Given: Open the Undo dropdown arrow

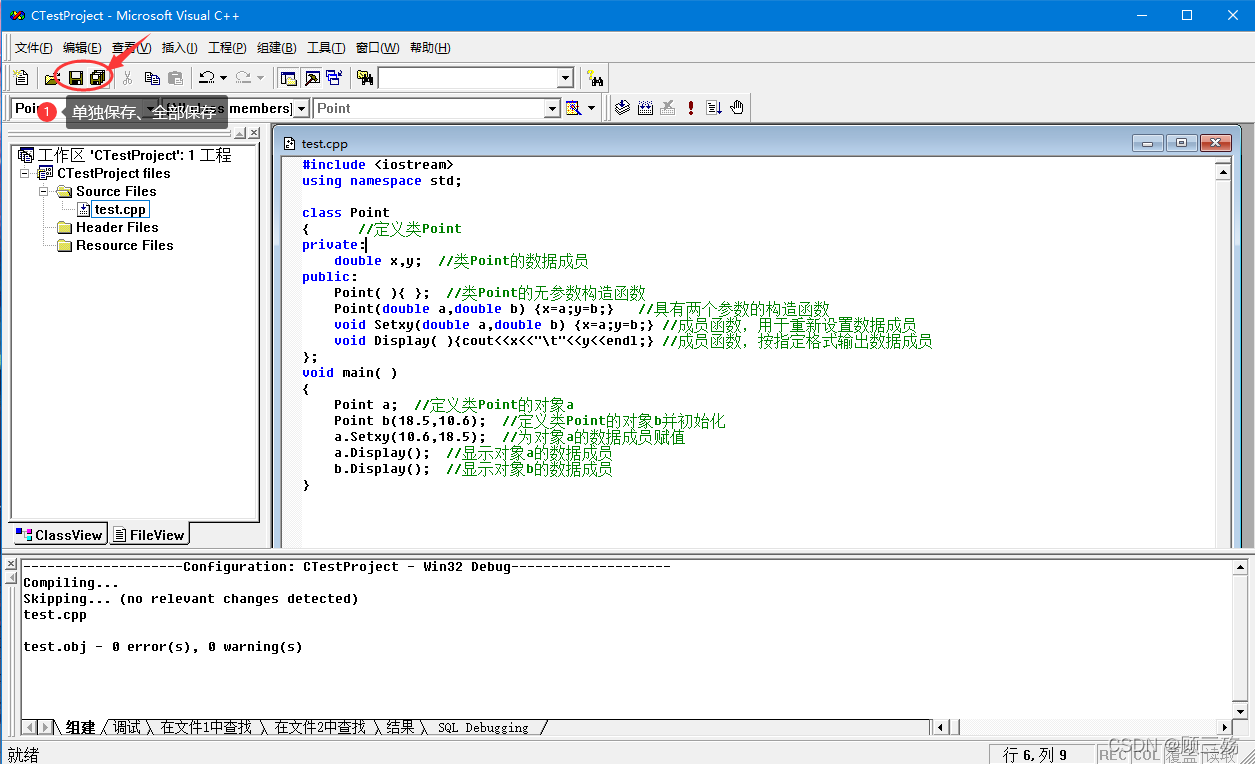Looking at the screenshot, I should tap(223, 77).
